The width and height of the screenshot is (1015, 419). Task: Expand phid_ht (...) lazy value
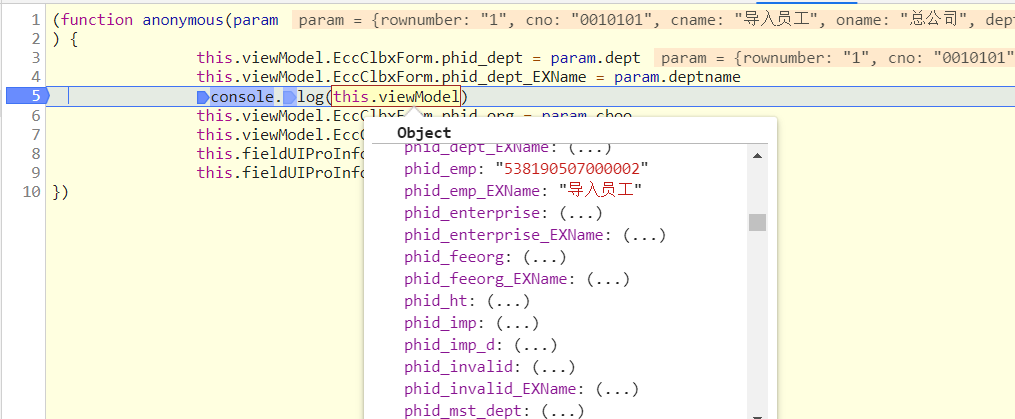pyautogui.click(x=508, y=301)
